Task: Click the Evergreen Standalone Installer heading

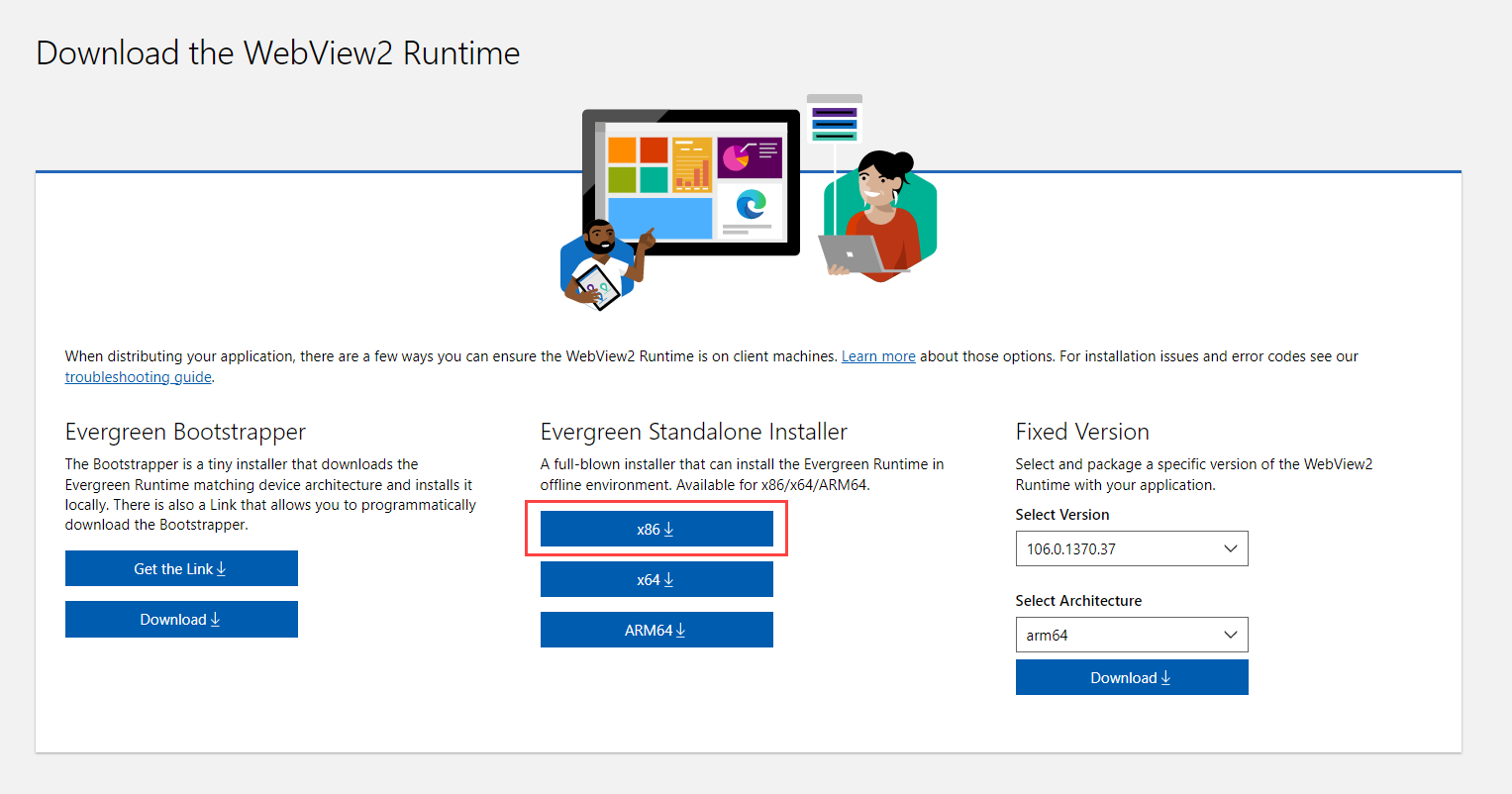Action: 694,432
